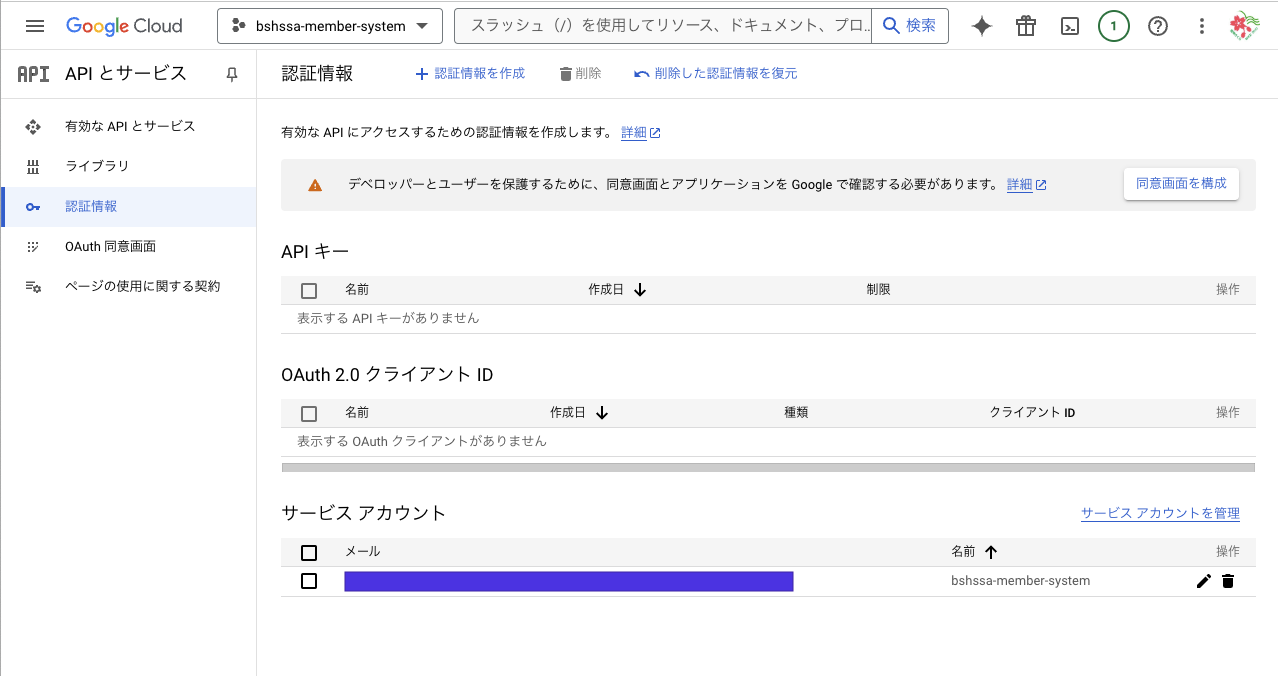Click the horizontal scrollbar under OAuth table
Viewport: 1278px width, 676px height.
(767, 467)
